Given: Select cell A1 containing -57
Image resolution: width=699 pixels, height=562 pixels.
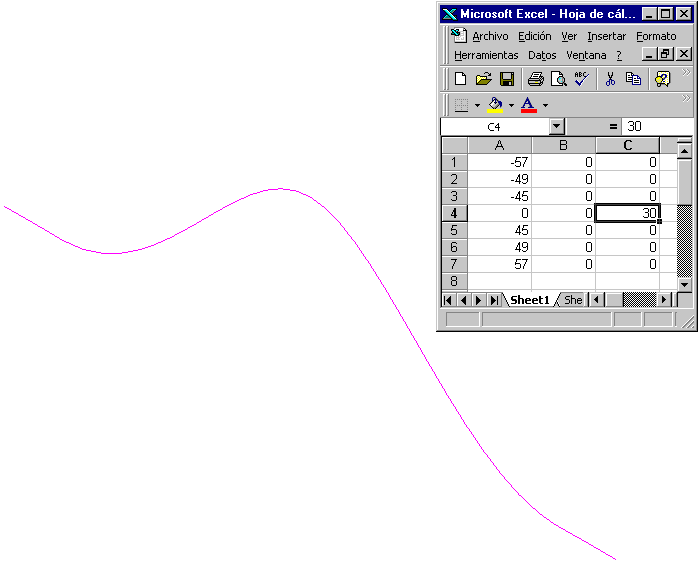Looking at the screenshot, I should tap(499, 162).
